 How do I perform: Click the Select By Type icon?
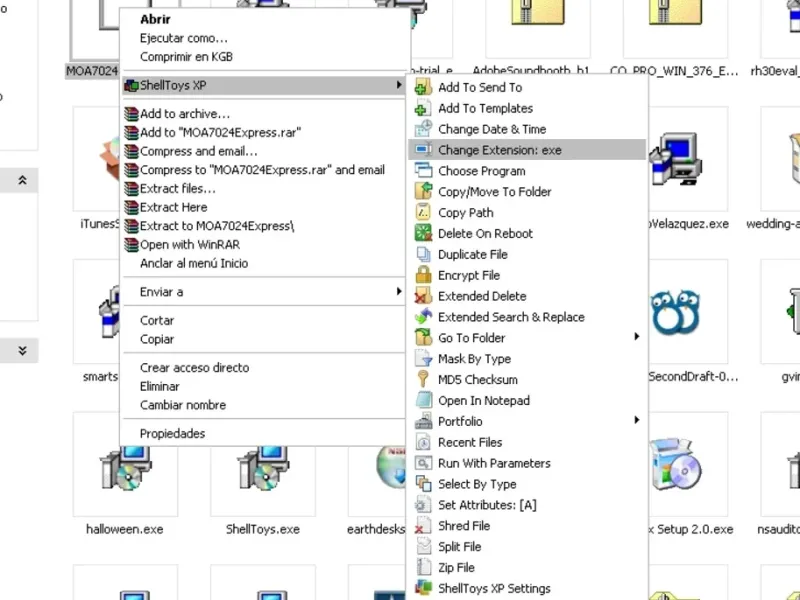(423, 484)
